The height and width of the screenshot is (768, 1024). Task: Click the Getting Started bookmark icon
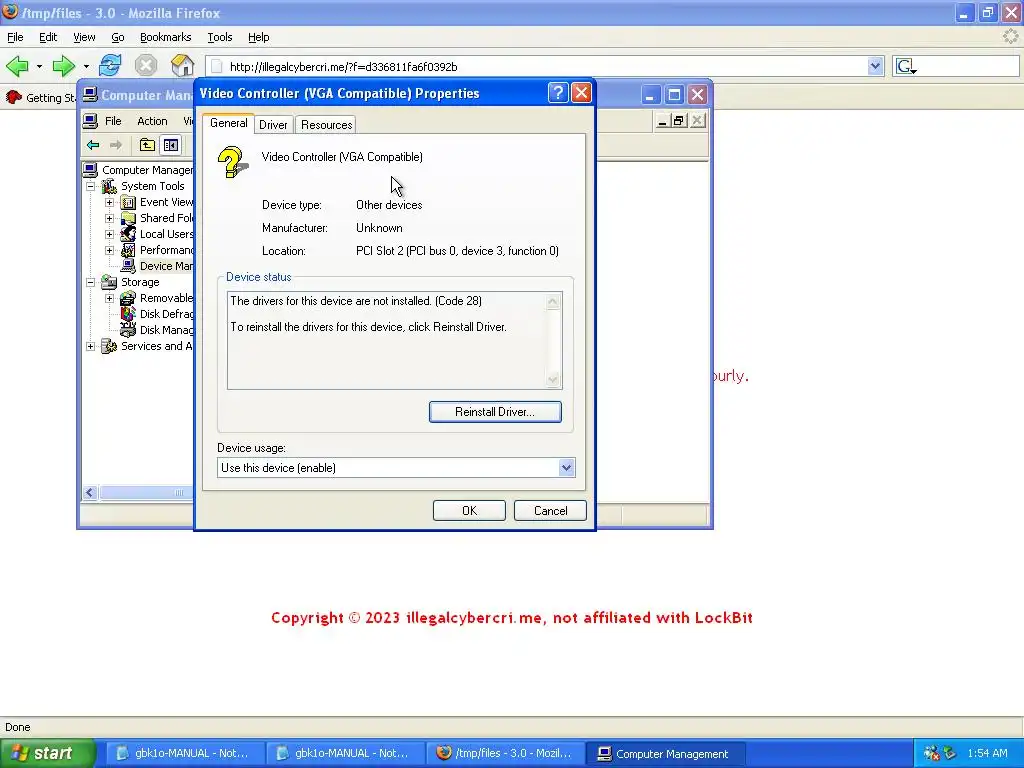point(14,97)
